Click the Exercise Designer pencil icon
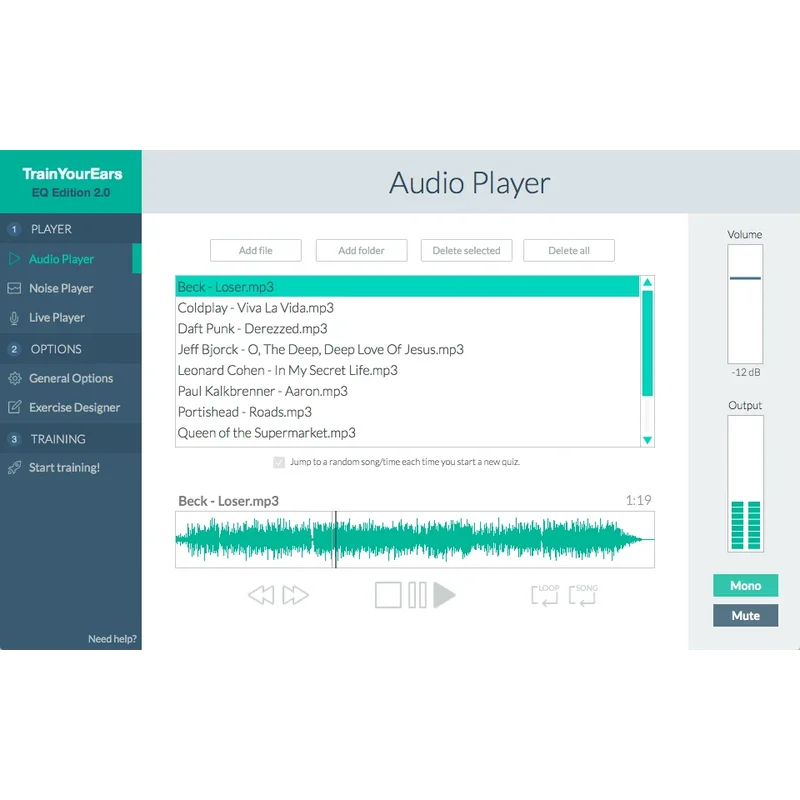The width and height of the screenshot is (800, 800). click(14, 407)
